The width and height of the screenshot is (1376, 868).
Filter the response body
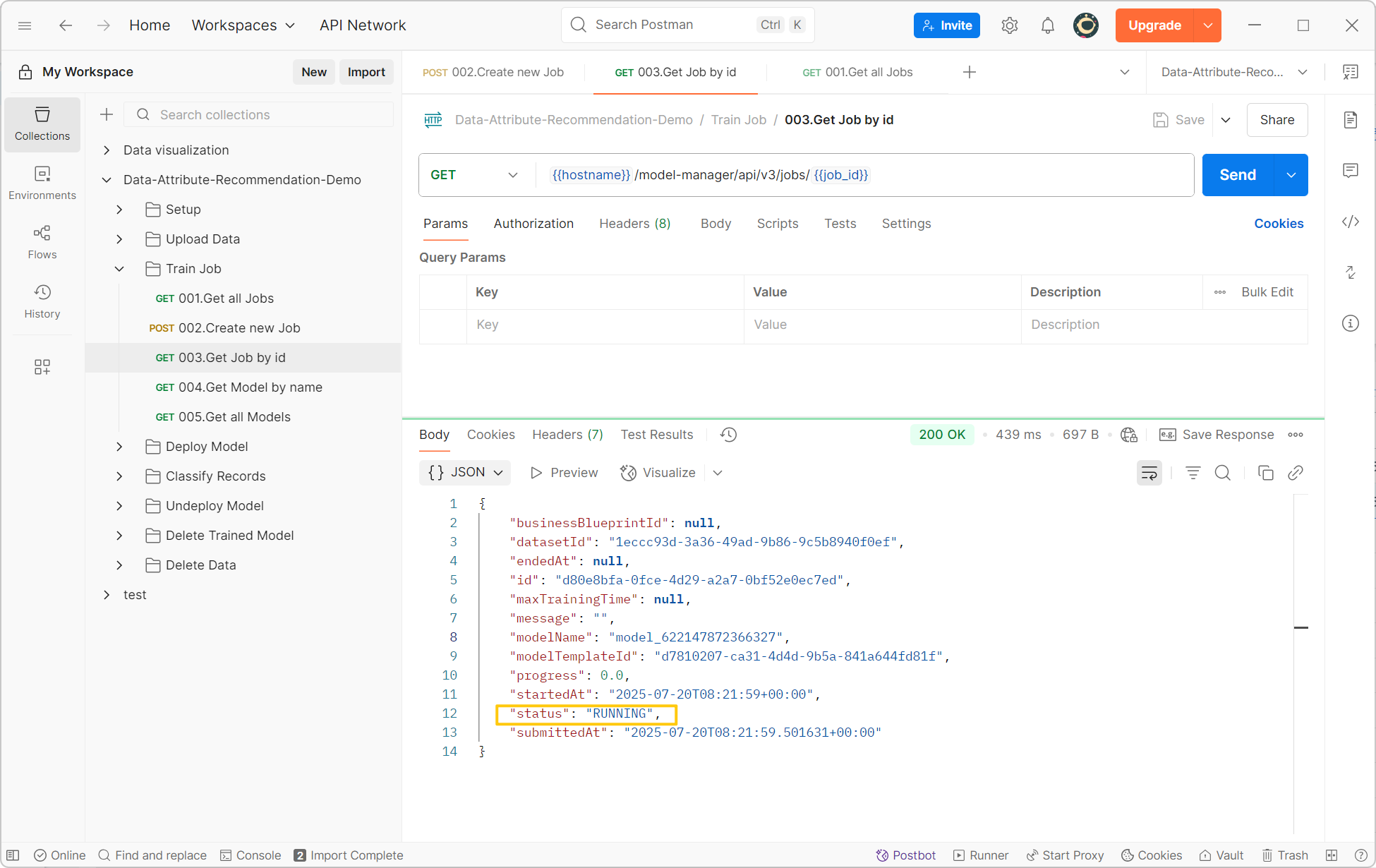coord(1193,473)
